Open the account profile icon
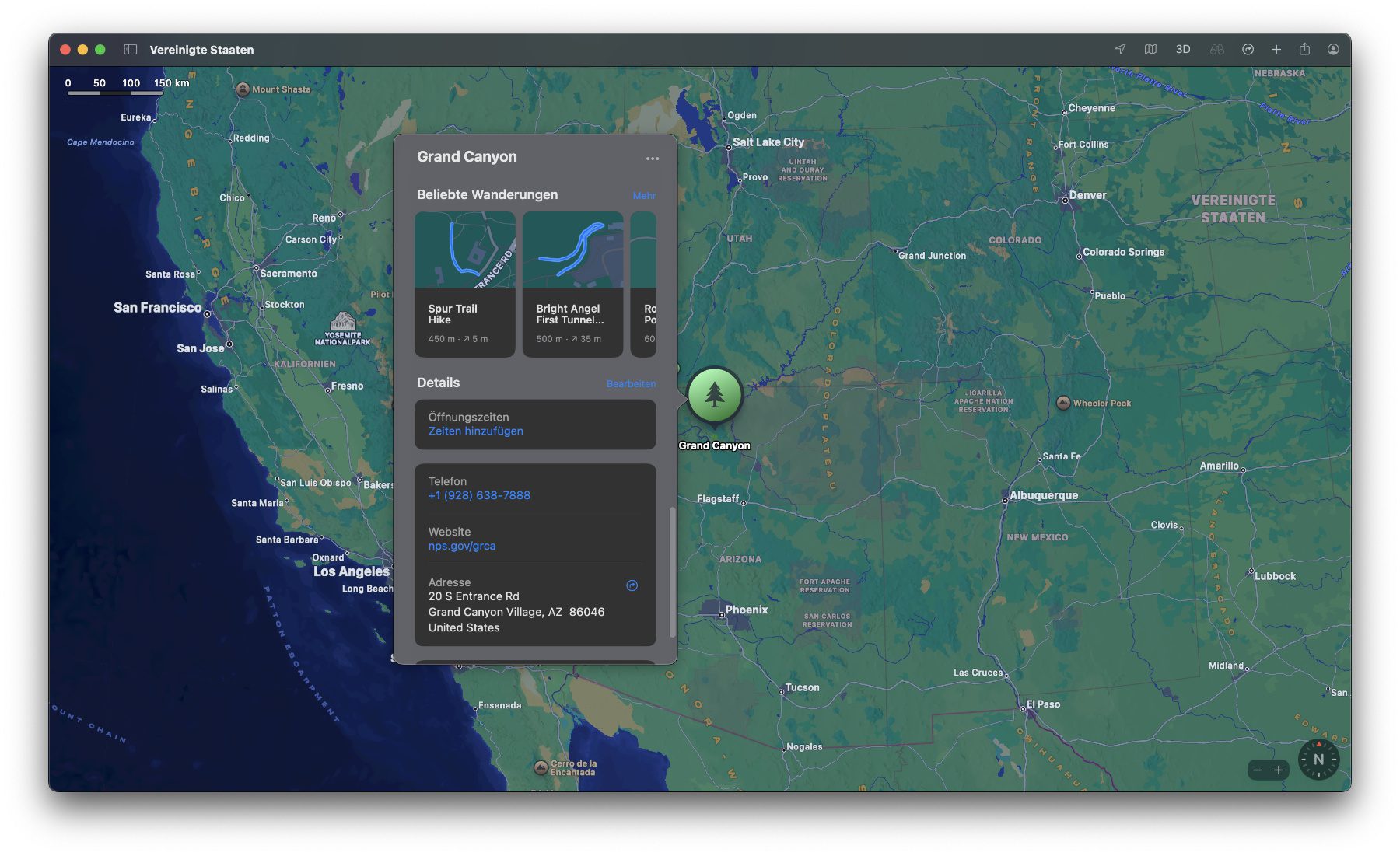Screen dimensions: 1400x856 (1333, 49)
